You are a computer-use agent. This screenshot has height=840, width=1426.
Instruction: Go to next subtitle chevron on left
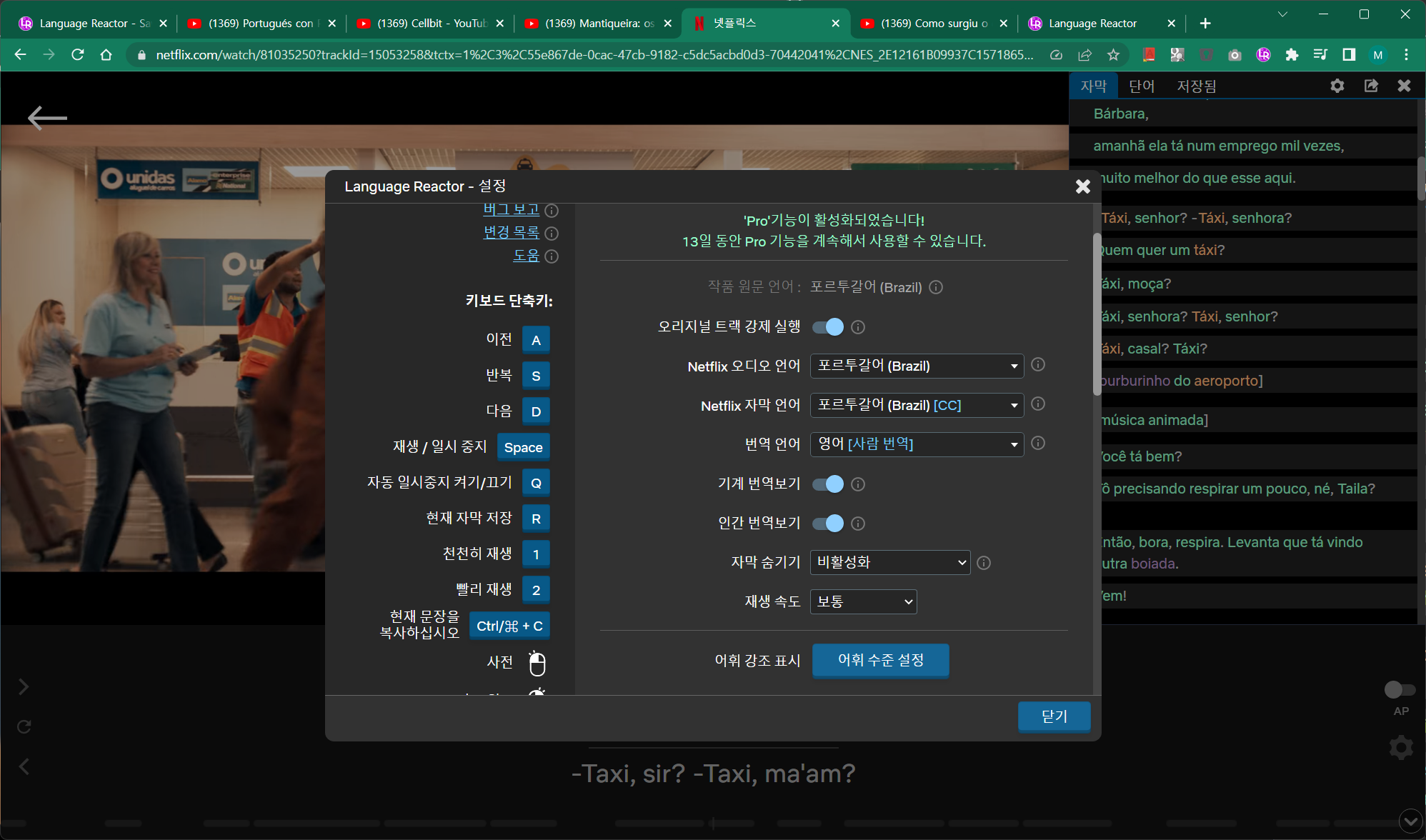pyautogui.click(x=24, y=686)
